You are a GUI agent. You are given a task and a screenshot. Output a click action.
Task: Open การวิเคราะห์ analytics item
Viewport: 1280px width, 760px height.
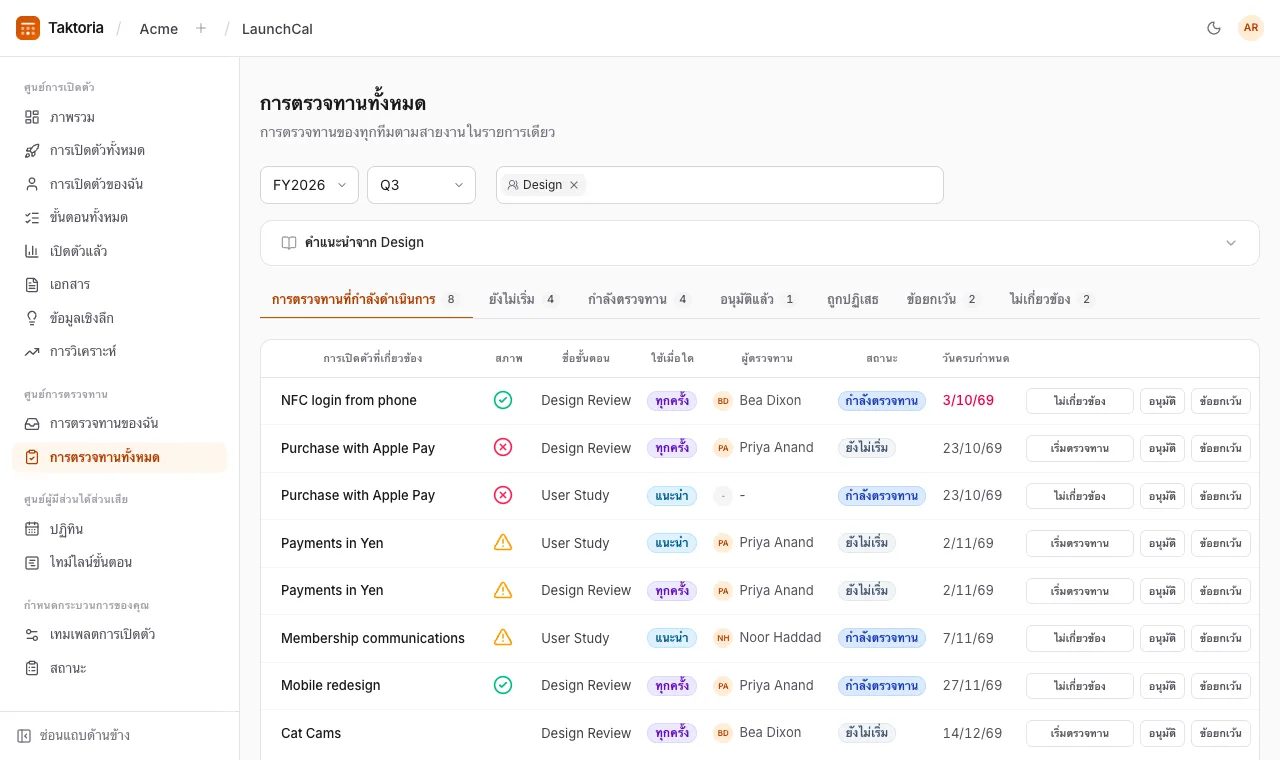pyautogui.click(x=120, y=351)
